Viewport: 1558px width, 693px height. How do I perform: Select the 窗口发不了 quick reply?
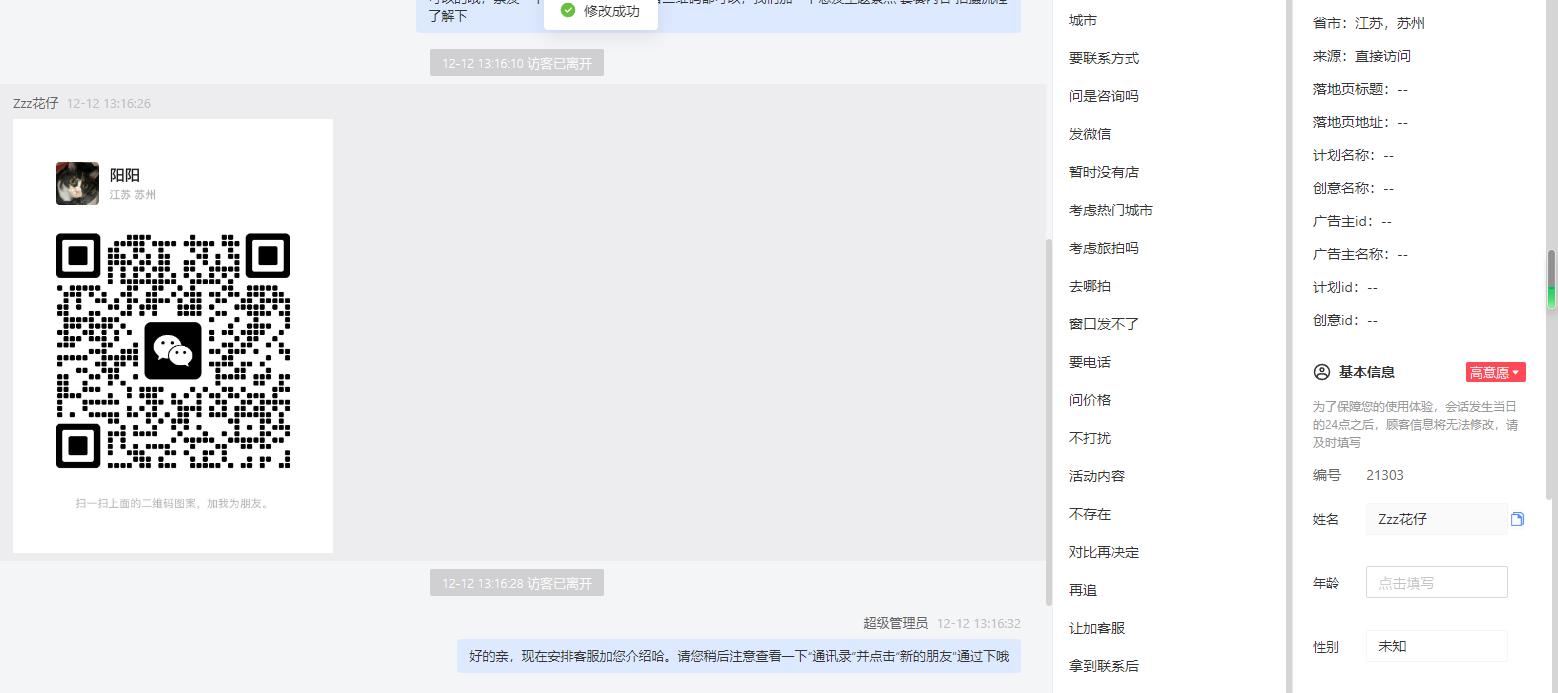pos(1104,324)
